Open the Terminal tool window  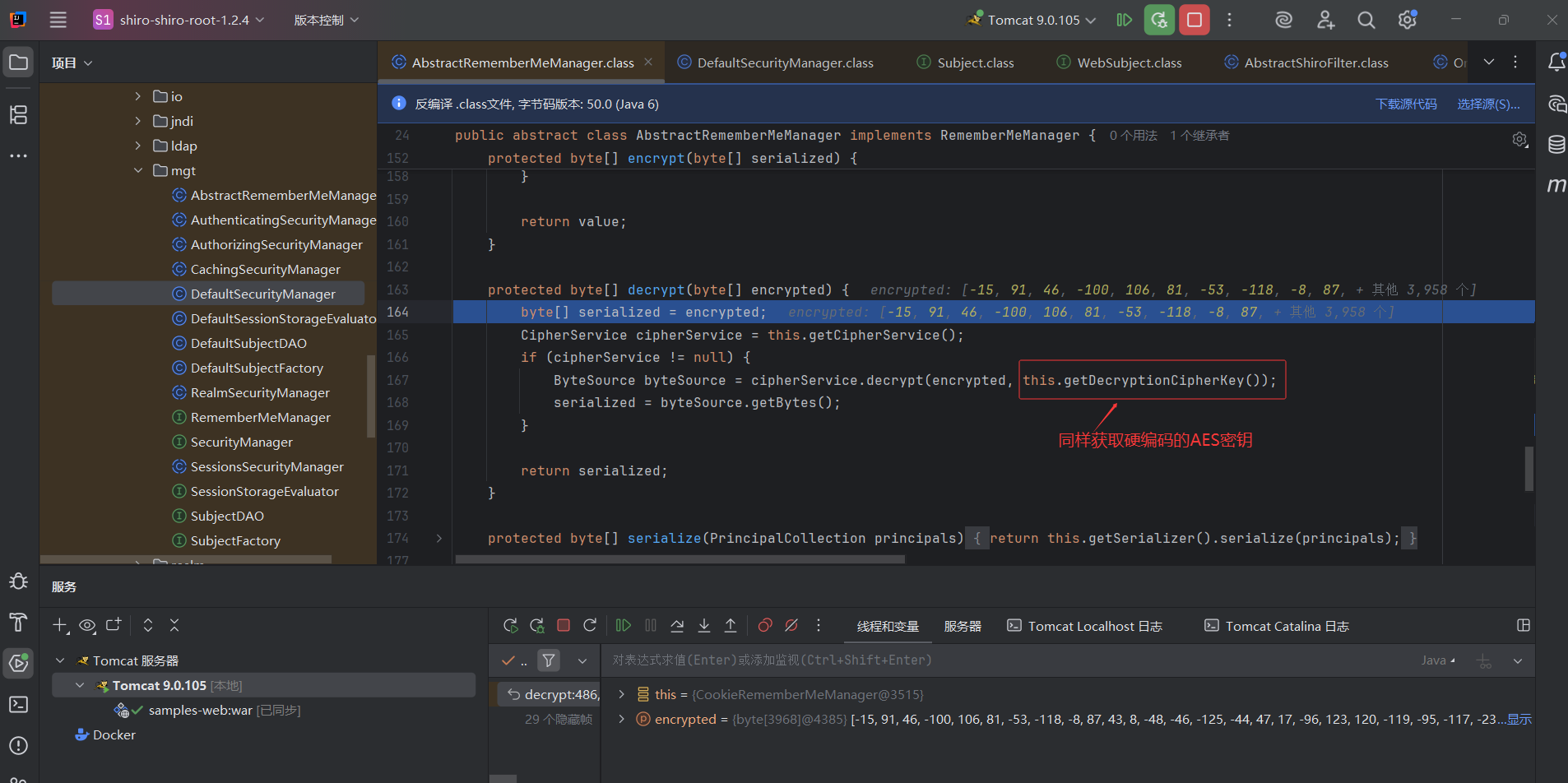[18, 705]
